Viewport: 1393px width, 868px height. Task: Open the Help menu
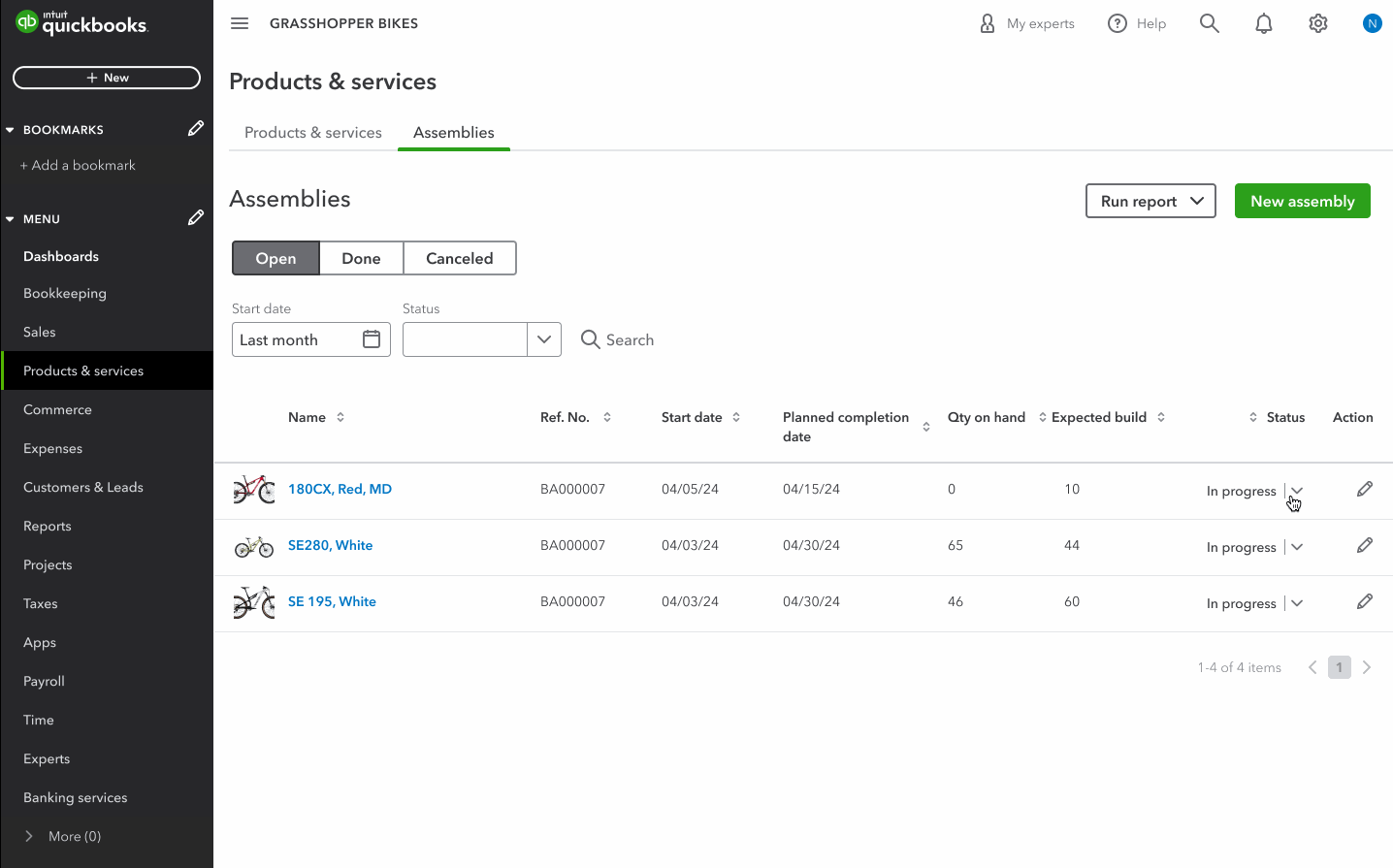click(1137, 23)
